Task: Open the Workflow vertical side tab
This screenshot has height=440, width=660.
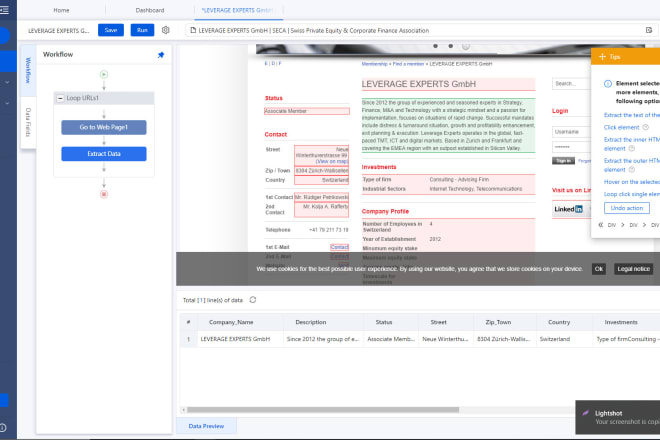Action: pos(28,70)
